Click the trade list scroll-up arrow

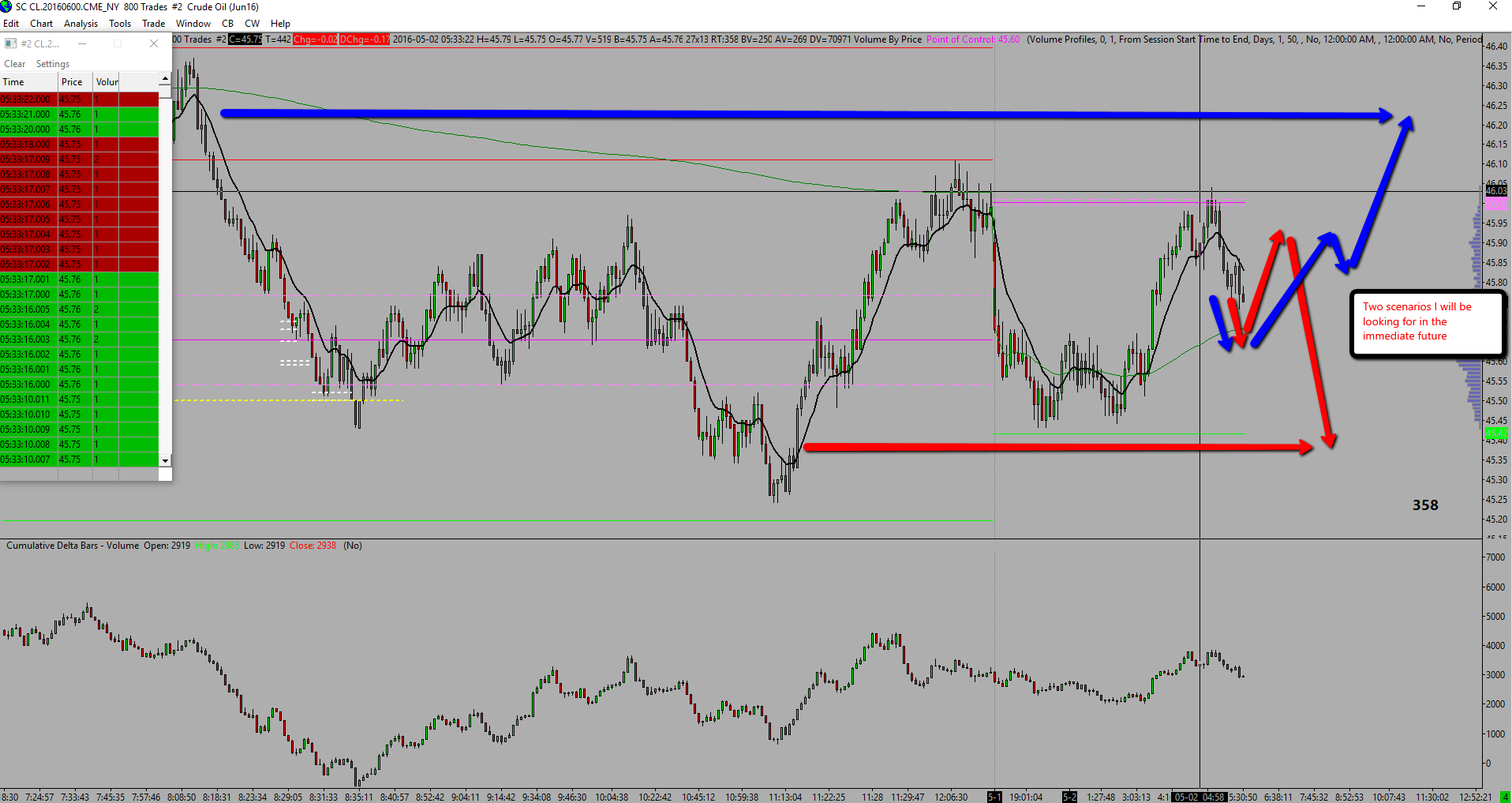pos(165,79)
